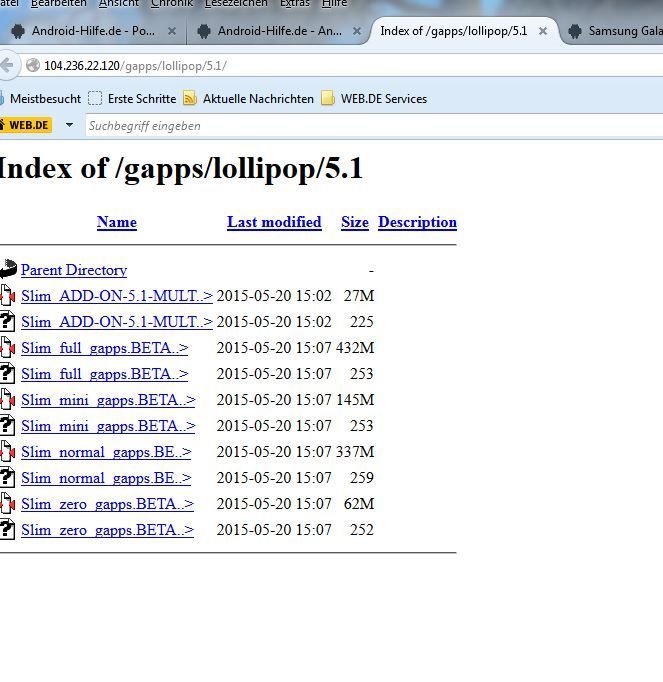Click the URL address bar field

tap(344, 66)
